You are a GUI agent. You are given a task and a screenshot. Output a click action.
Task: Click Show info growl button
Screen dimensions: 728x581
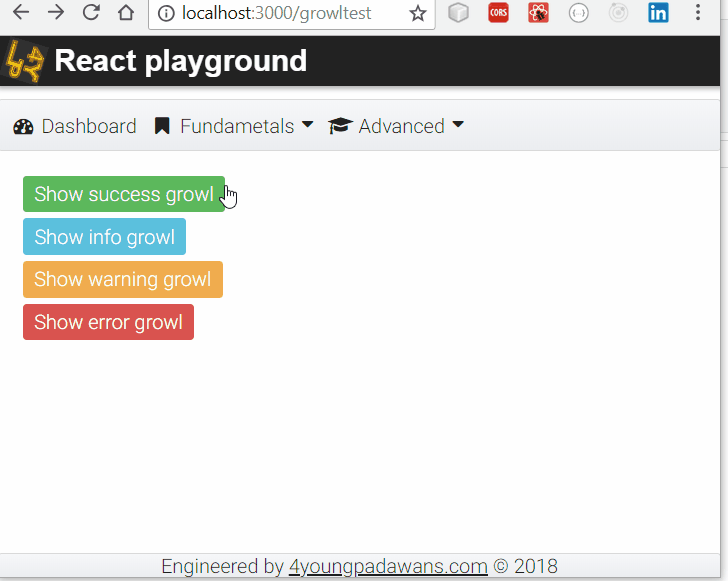[x=104, y=237]
